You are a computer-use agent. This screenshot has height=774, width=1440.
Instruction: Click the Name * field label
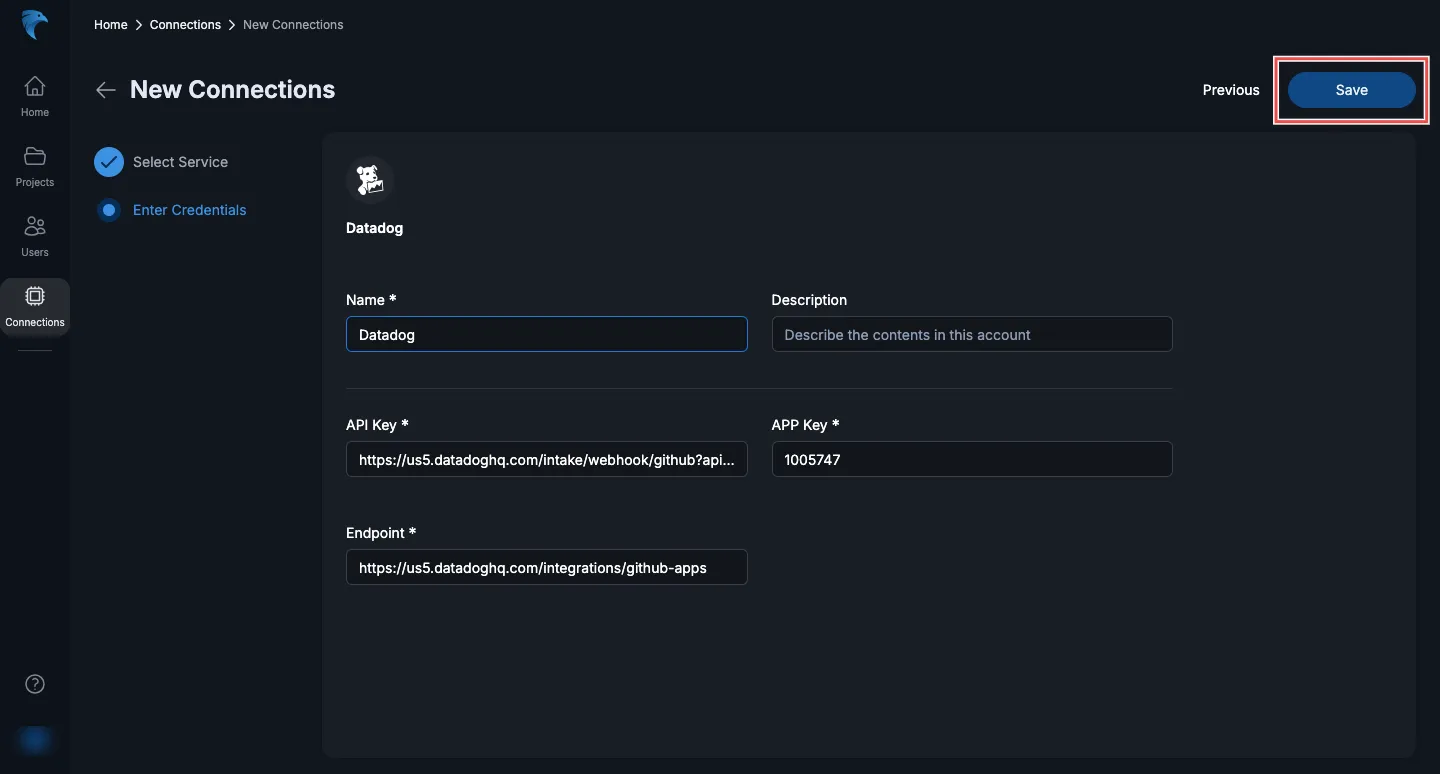pyautogui.click(x=371, y=300)
